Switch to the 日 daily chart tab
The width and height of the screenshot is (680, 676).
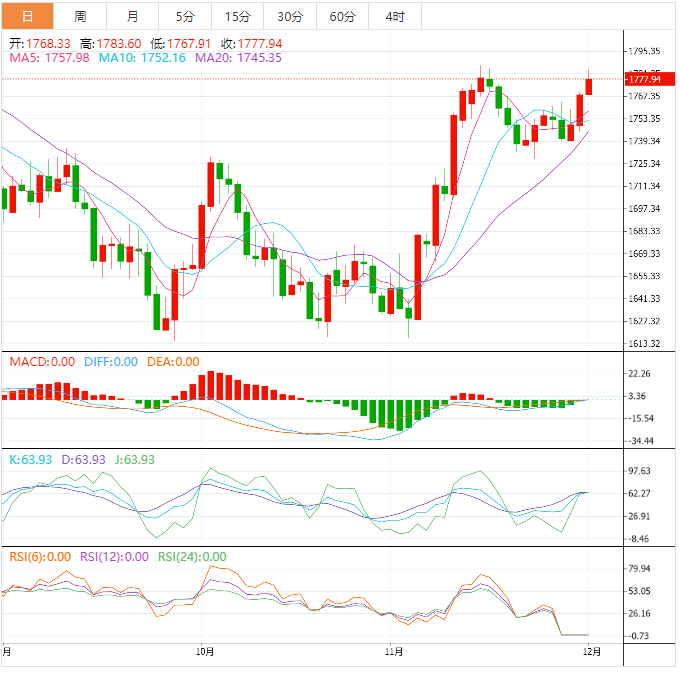click(x=27, y=16)
